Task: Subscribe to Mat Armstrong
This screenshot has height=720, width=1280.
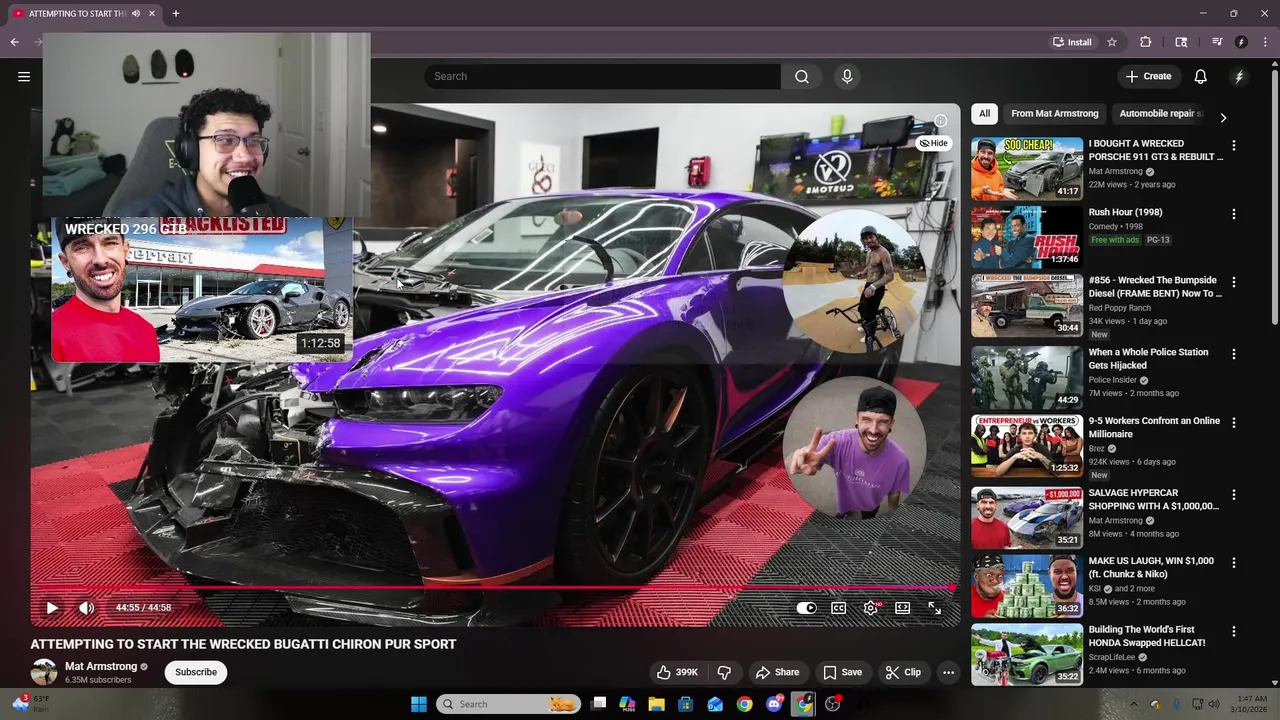Action: (196, 672)
